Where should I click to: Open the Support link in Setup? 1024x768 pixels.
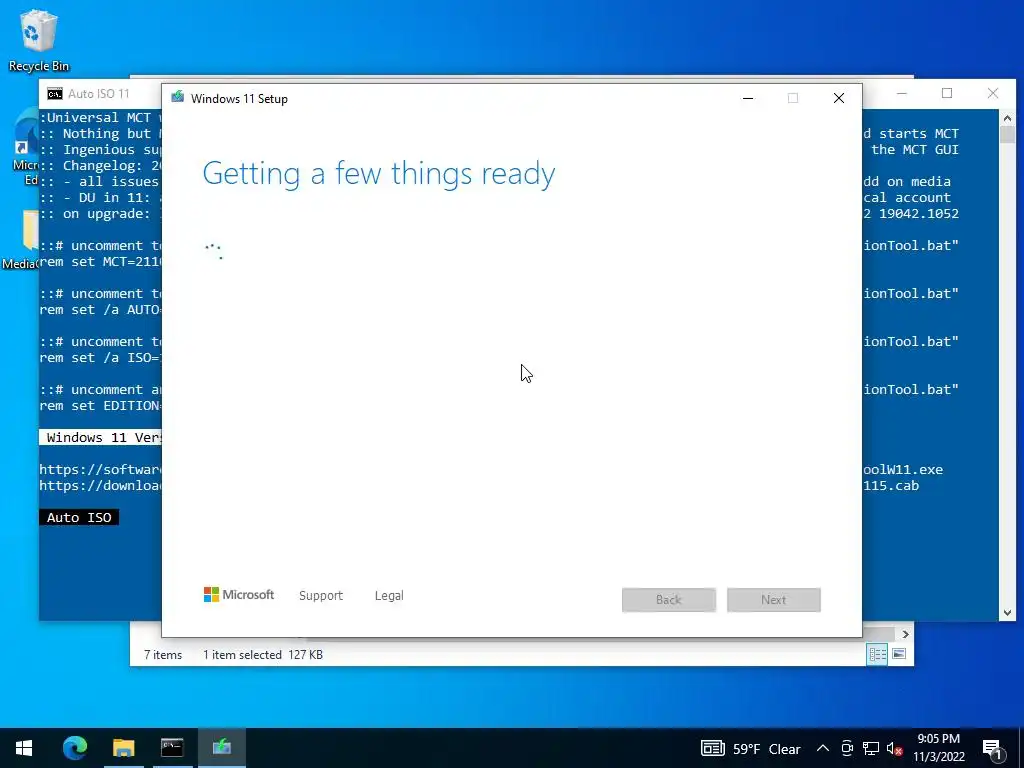321,596
